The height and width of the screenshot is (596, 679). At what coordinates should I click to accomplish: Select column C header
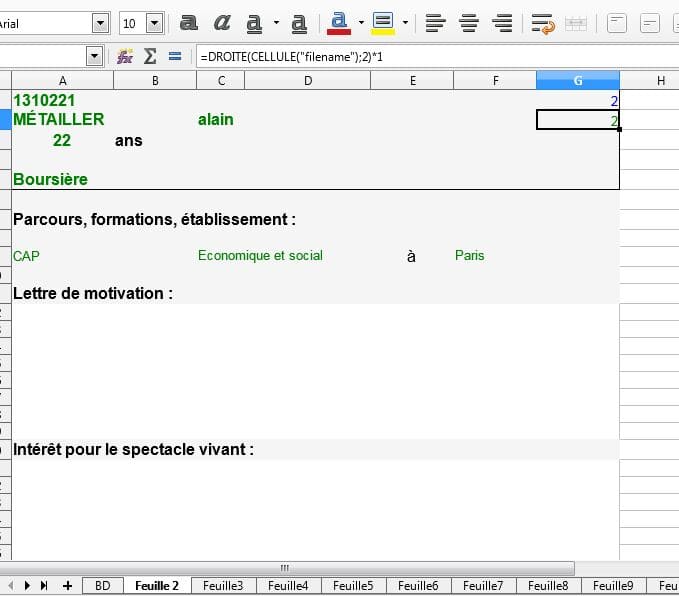(x=221, y=81)
